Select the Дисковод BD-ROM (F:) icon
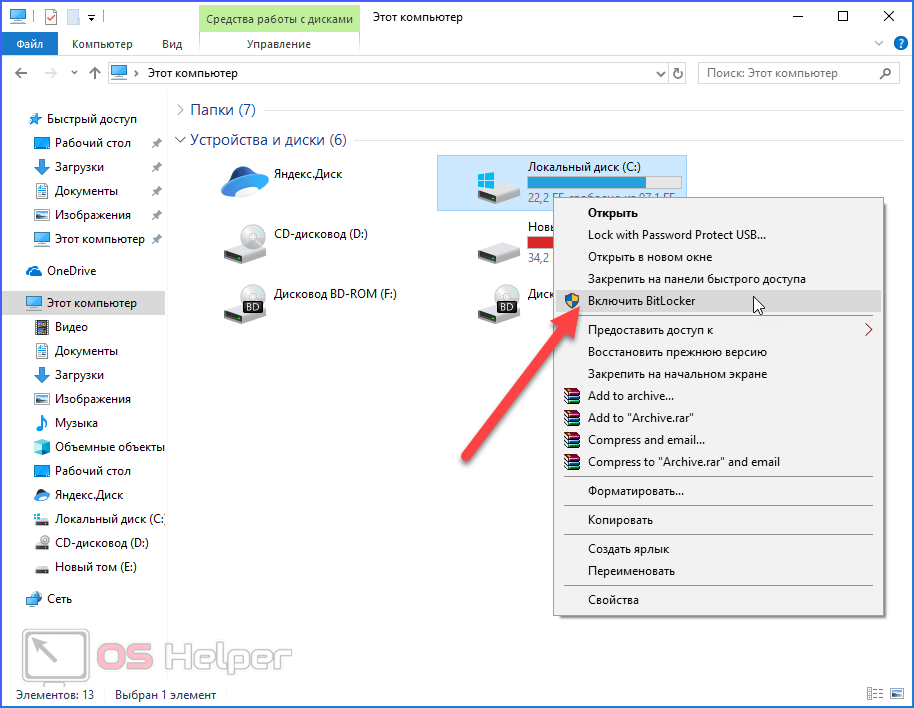The width and height of the screenshot is (914, 708). (x=245, y=301)
